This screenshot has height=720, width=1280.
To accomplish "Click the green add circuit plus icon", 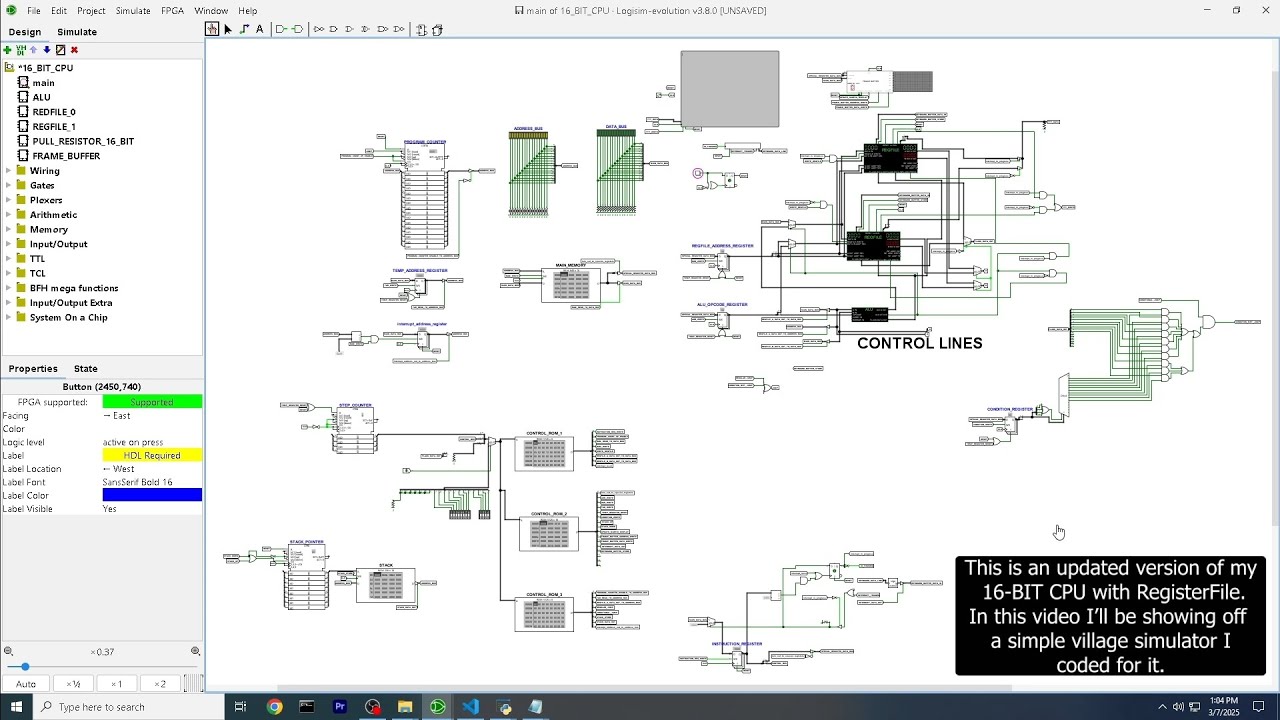I will [x=7, y=50].
